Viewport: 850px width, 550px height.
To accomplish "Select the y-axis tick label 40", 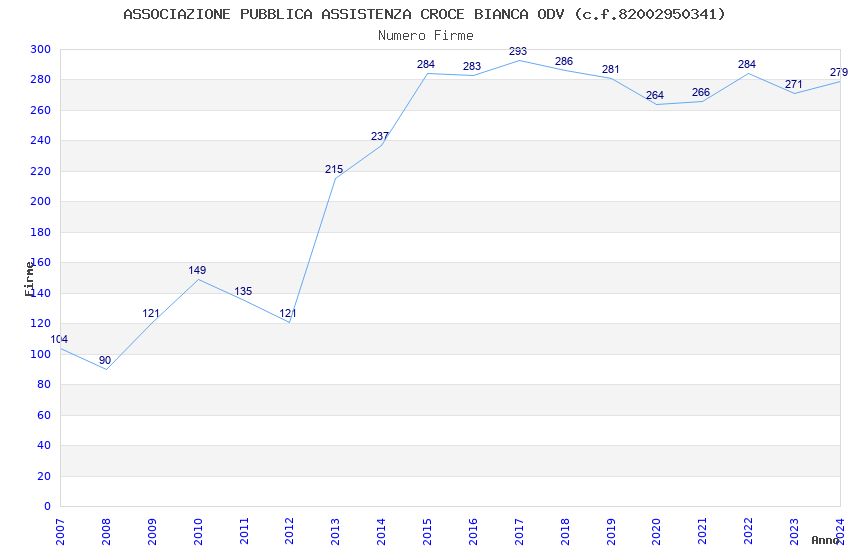I will 44,445.
